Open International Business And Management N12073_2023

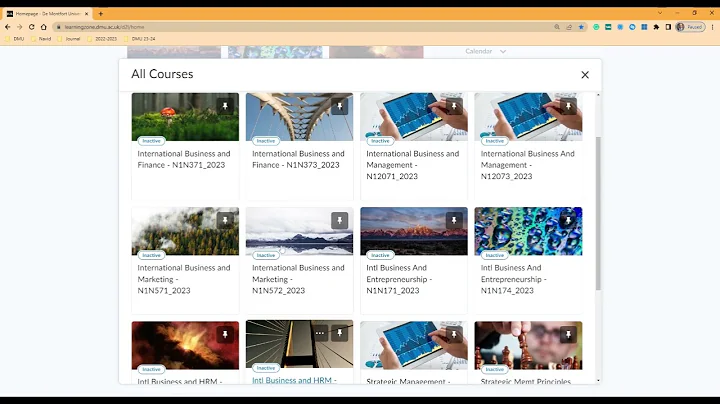click(527, 165)
